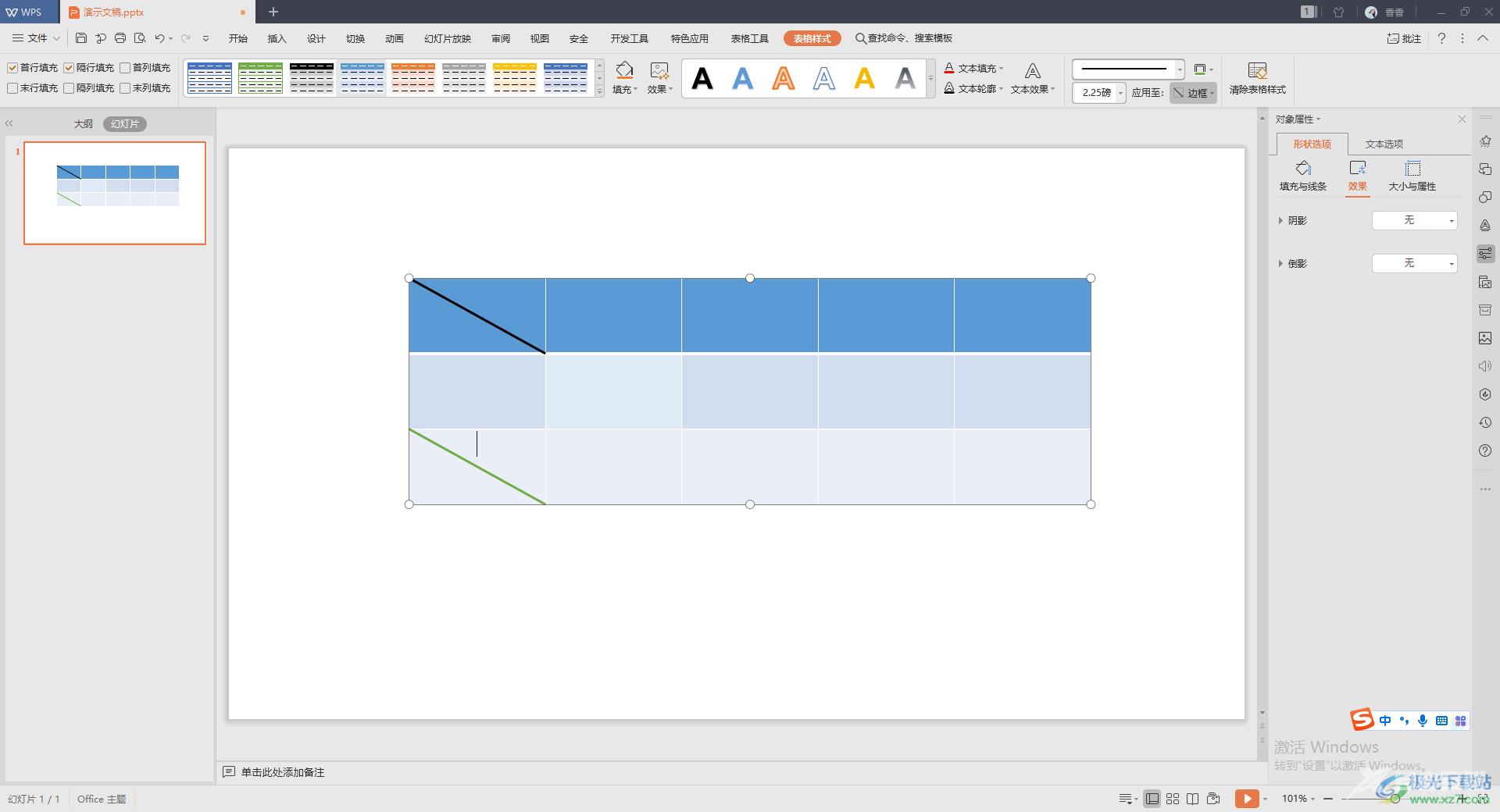
Task: Click the sound speaker icon in right sidebar
Action: click(1485, 366)
